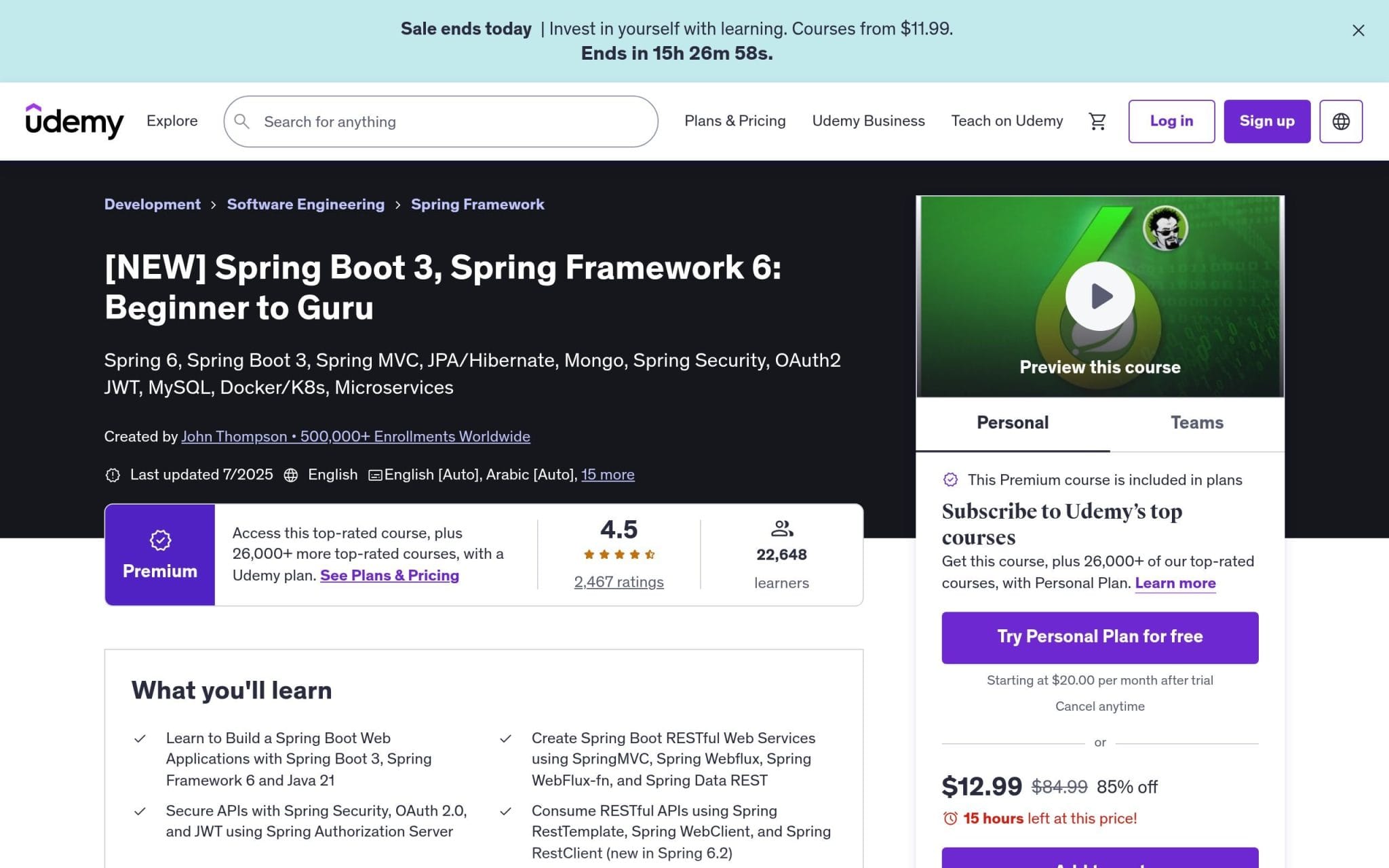Open the language globe selector
Viewport: 1389px width, 868px height.
(x=1341, y=121)
